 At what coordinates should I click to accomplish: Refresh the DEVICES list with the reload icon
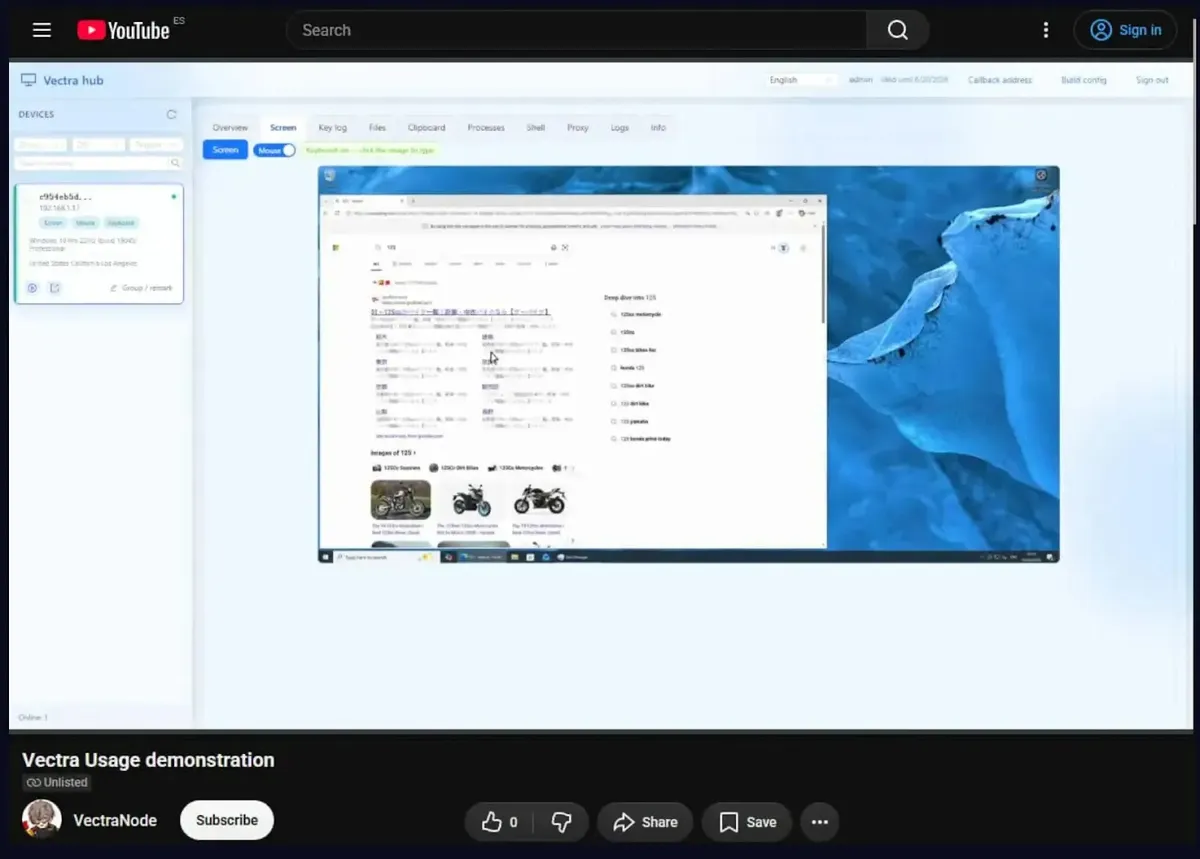click(171, 114)
